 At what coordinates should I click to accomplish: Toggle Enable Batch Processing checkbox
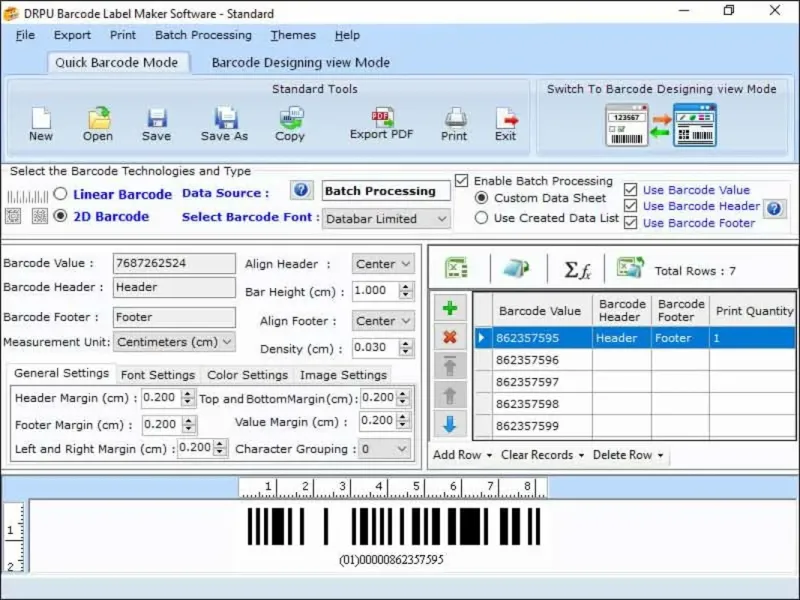coord(462,181)
